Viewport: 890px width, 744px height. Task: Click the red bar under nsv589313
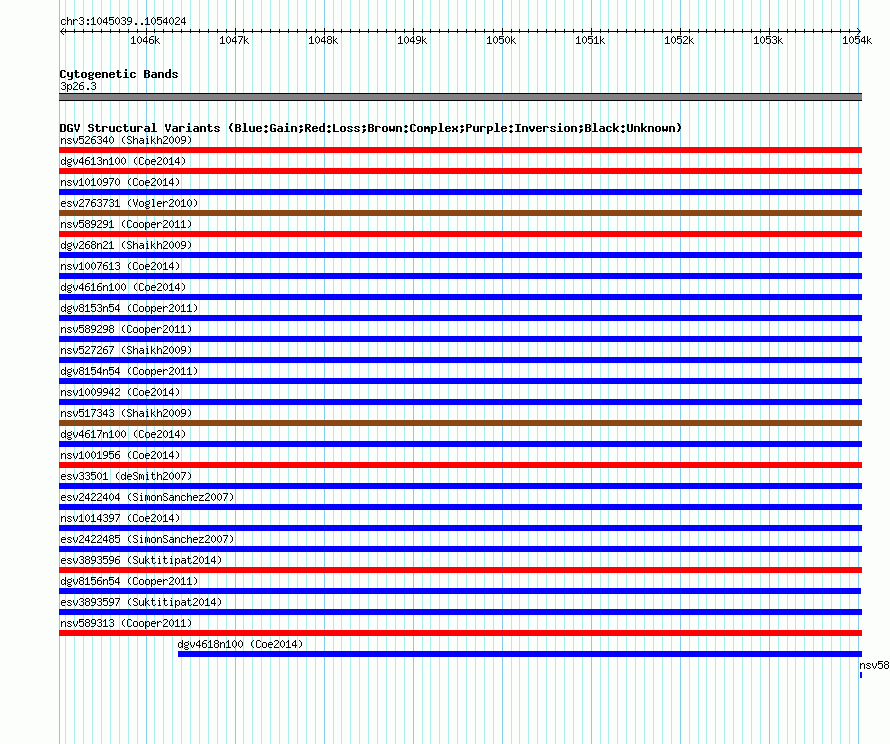click(x=460, y=633)
